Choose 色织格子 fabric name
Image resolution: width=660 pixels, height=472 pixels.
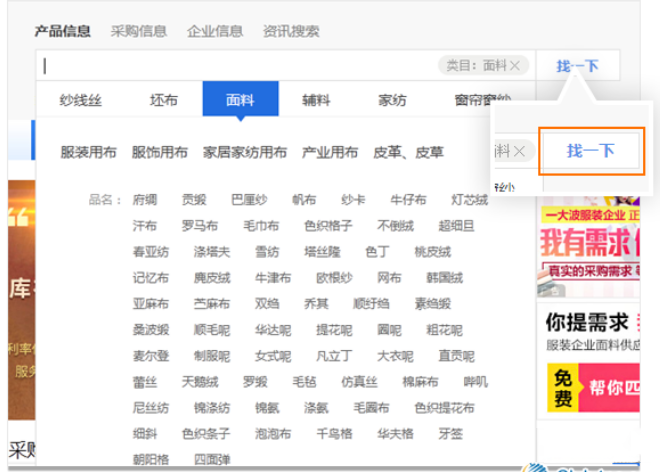(x=328, y=226)
